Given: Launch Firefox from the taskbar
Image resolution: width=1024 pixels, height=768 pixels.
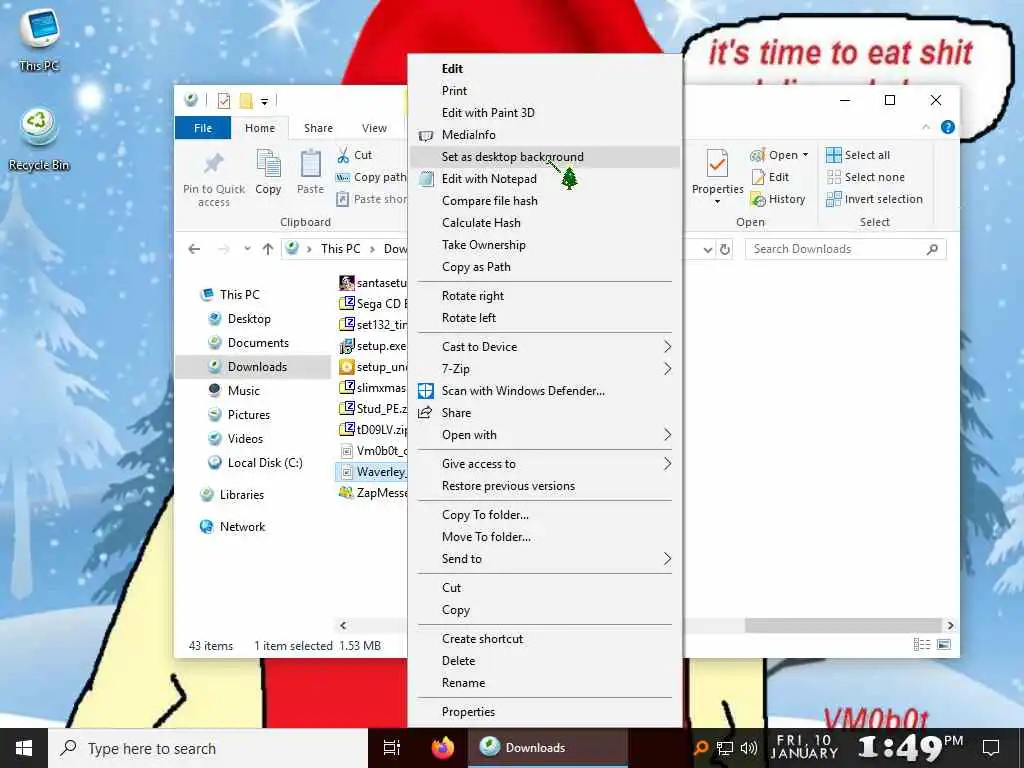Looking at the screenshot, I should (443, 748).
